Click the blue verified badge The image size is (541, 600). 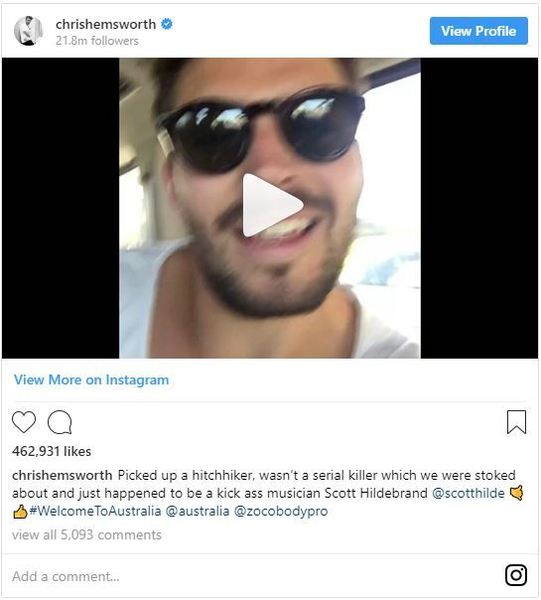coord(166,24)
